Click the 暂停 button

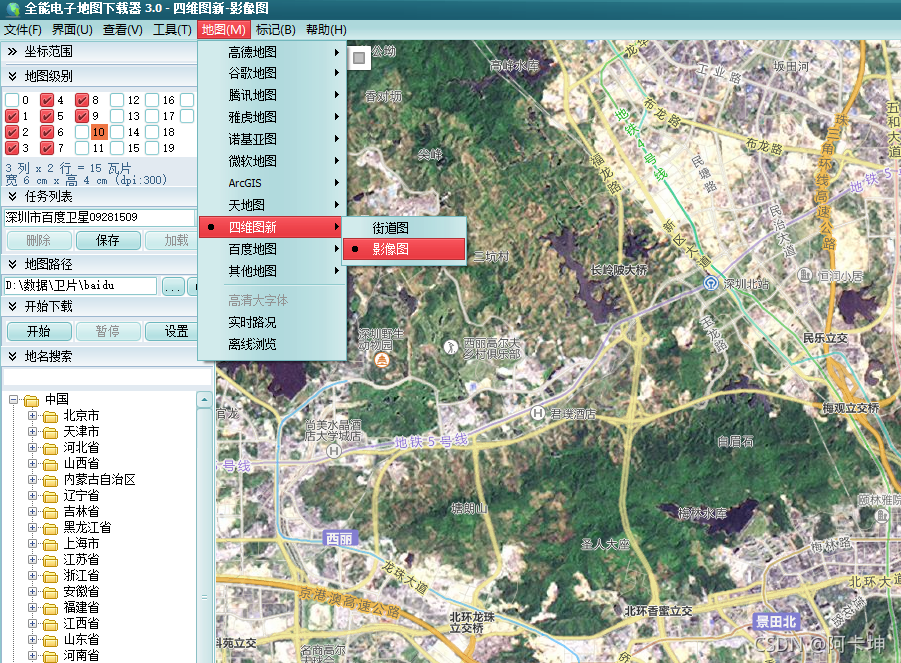[x=108, y=332]
